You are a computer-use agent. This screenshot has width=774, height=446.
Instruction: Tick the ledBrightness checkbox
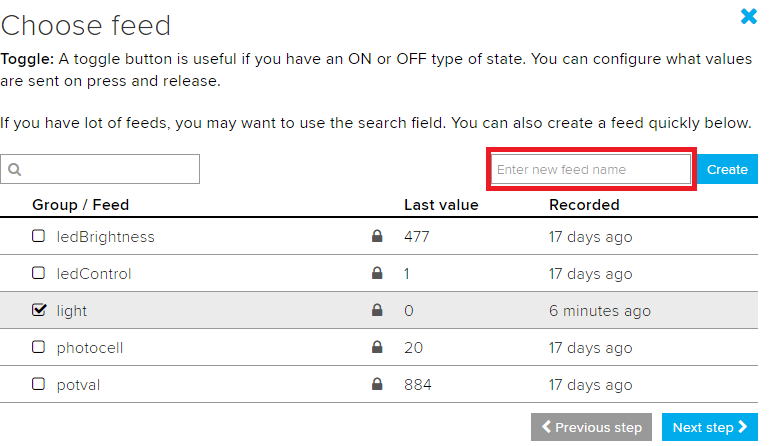(39, 237)
